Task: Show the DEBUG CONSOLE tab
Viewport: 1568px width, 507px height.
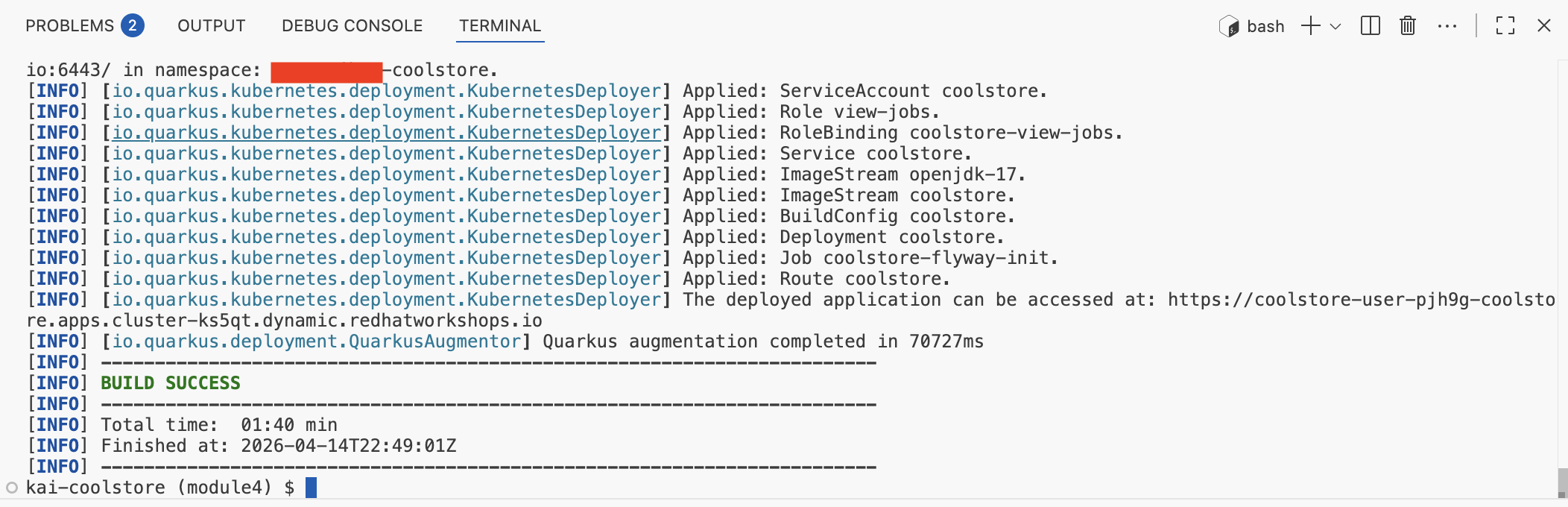Action: pyautogui.click(x=352, y=26)
